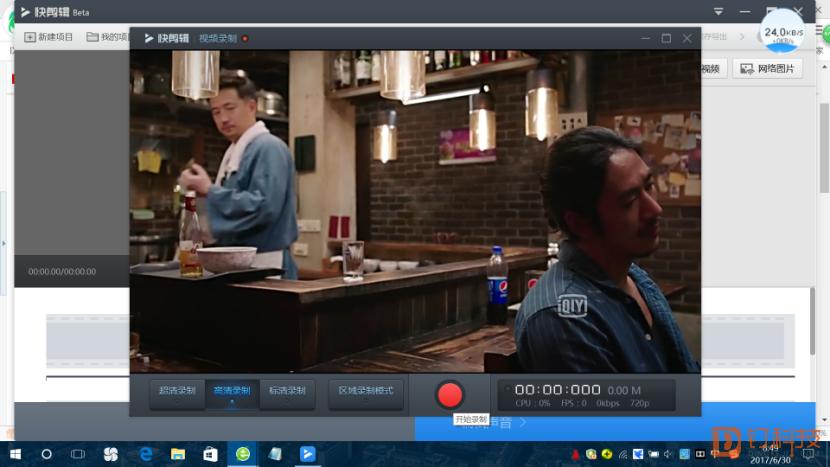Open the volume speaker tray icon
830x467 pixels.
[x=668, y=454]
